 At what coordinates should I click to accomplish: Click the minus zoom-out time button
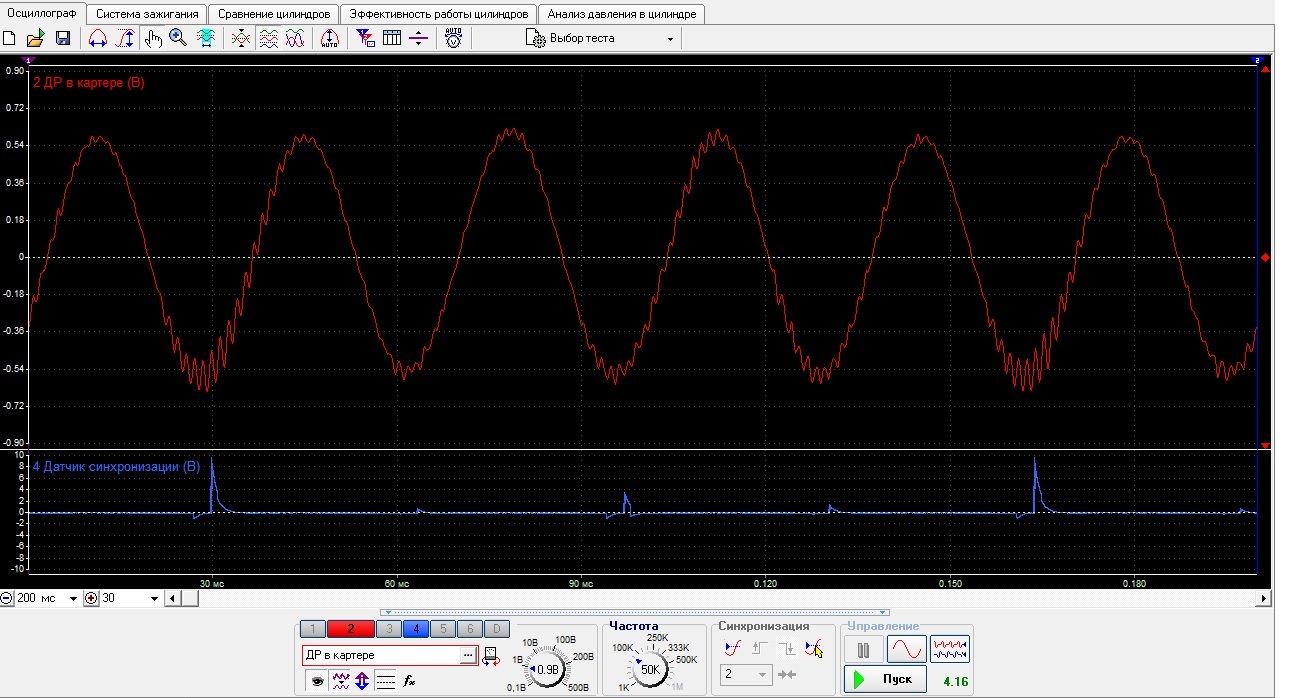click(7, 598)
